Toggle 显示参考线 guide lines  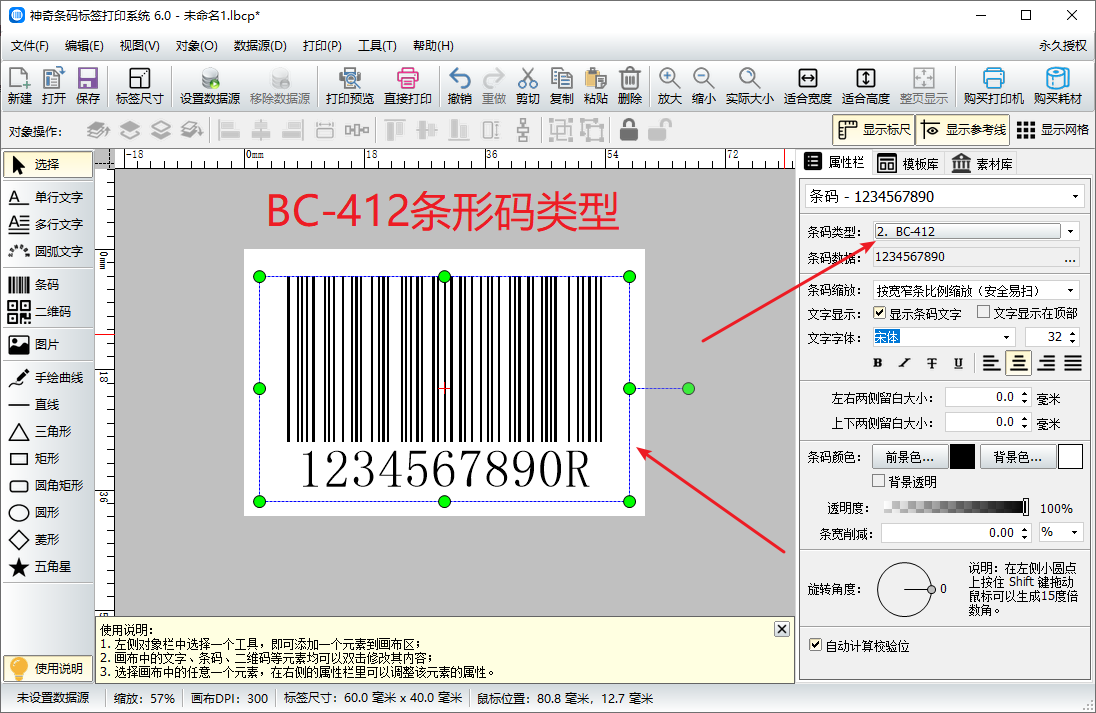[x=963, y=129]
